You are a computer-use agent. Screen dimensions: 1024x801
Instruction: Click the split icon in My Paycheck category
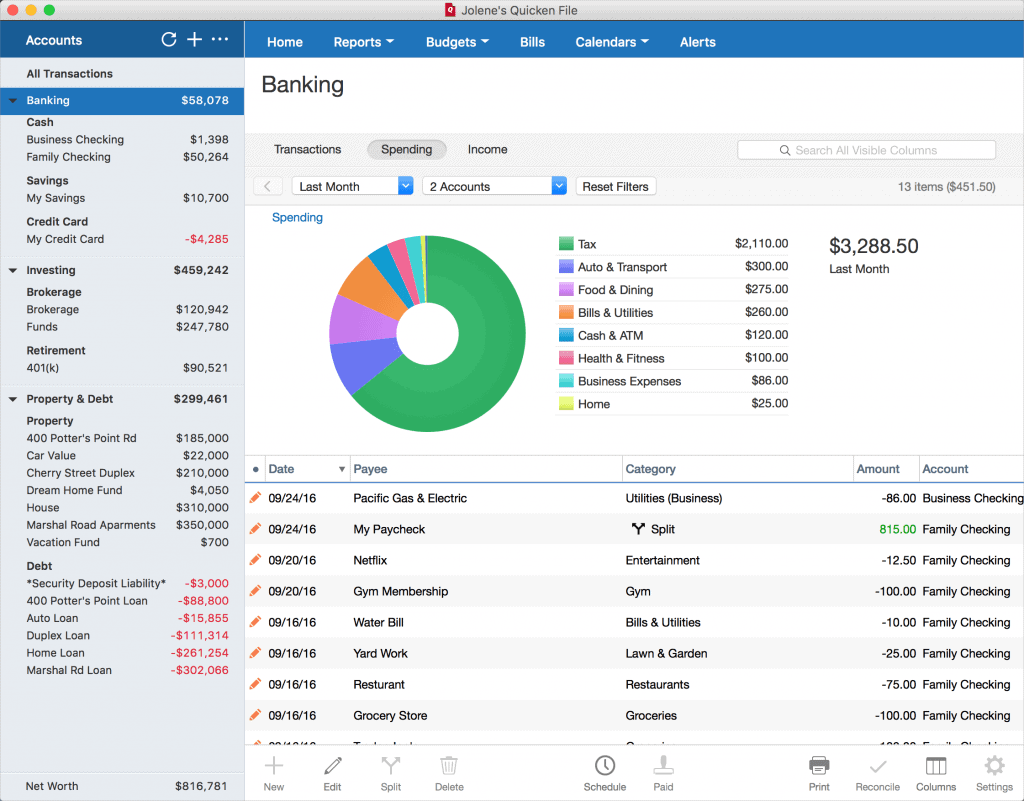(638, 529)
